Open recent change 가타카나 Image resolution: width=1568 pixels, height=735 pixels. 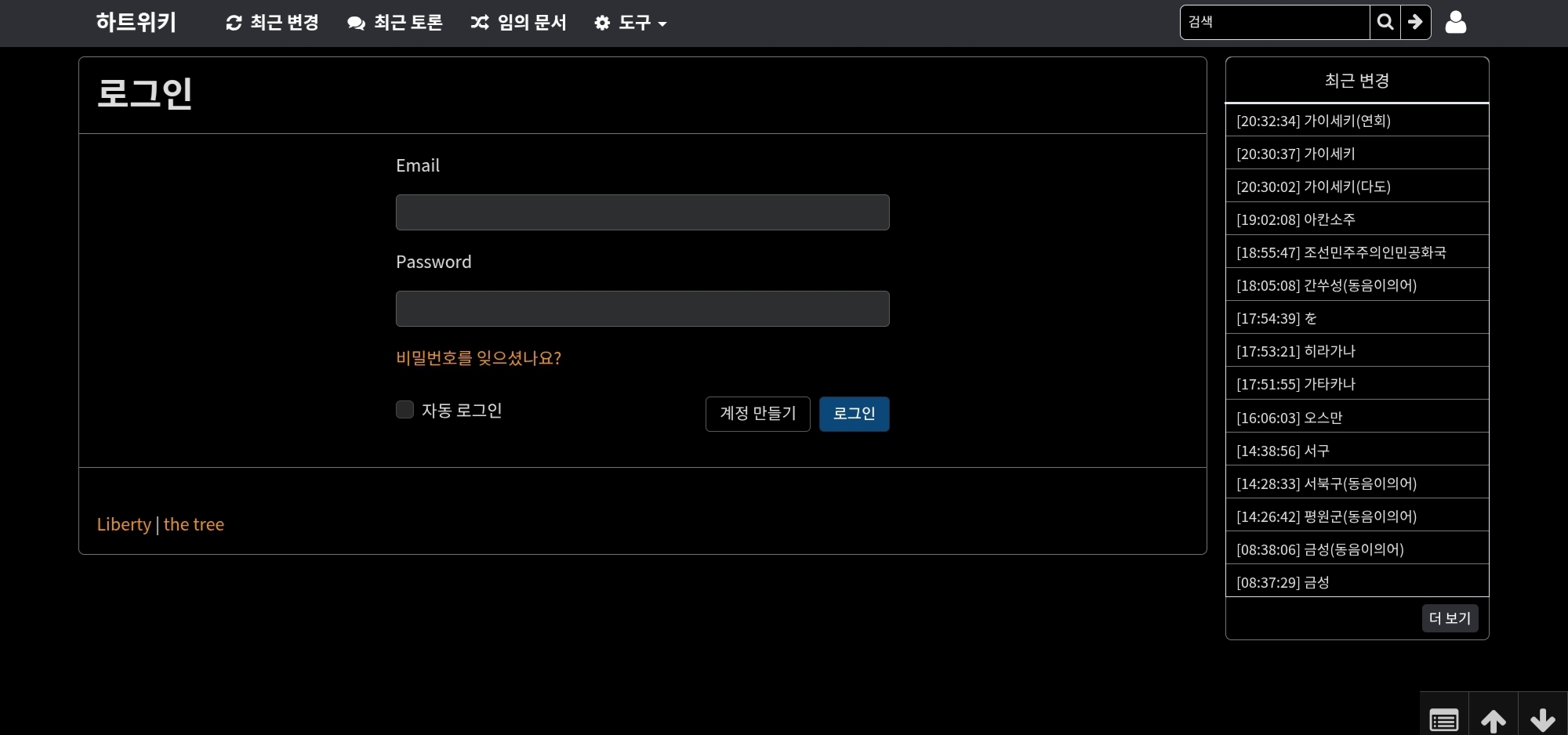tap(1357, 384)
